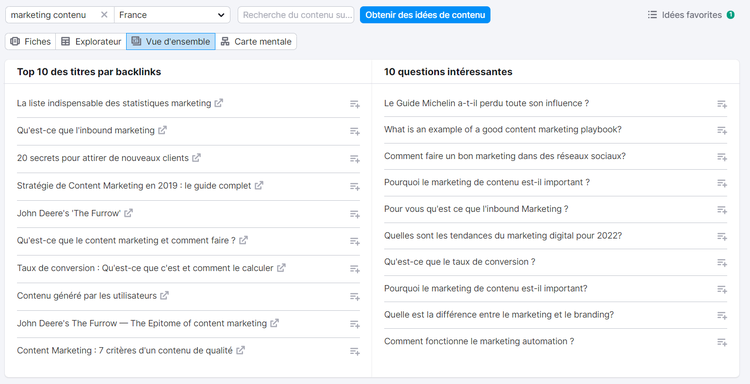
Task: Select question 'Quelle est la différence entre le marketing et le branding?'
Action: pos(499,315)
